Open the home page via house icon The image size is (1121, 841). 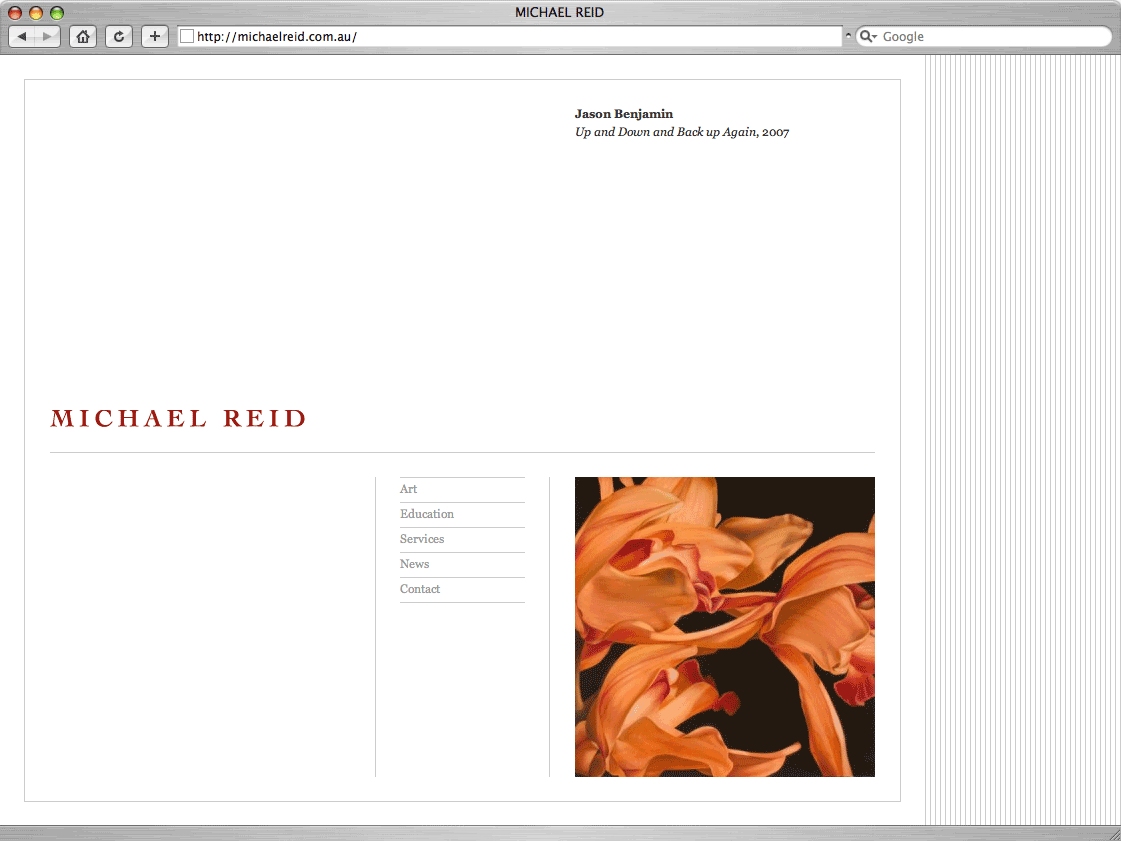tap(83, 36)
